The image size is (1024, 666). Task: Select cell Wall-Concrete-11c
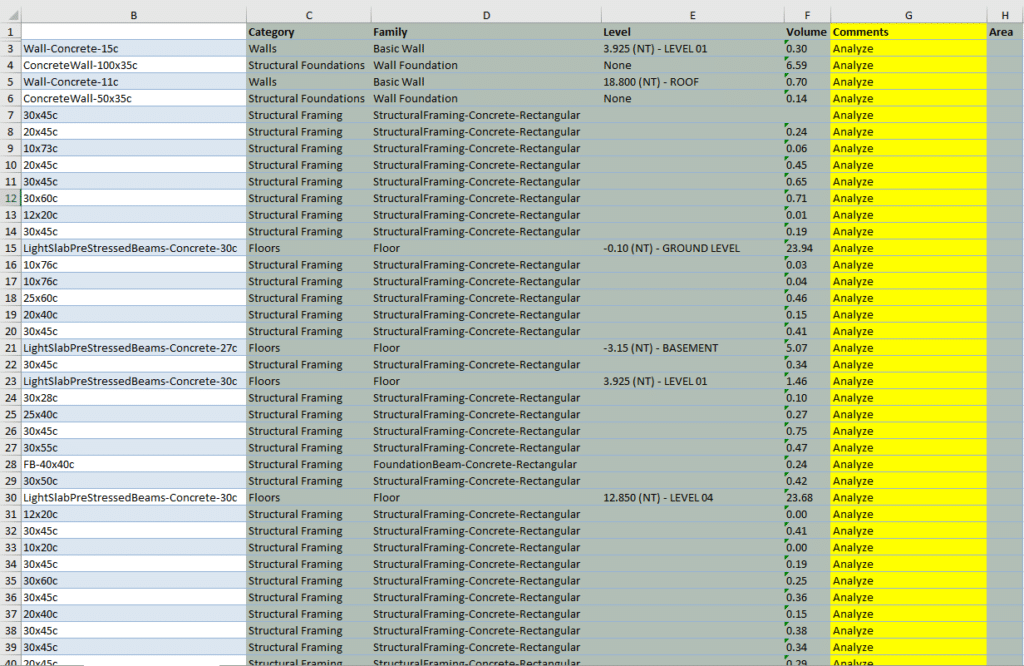134,82
